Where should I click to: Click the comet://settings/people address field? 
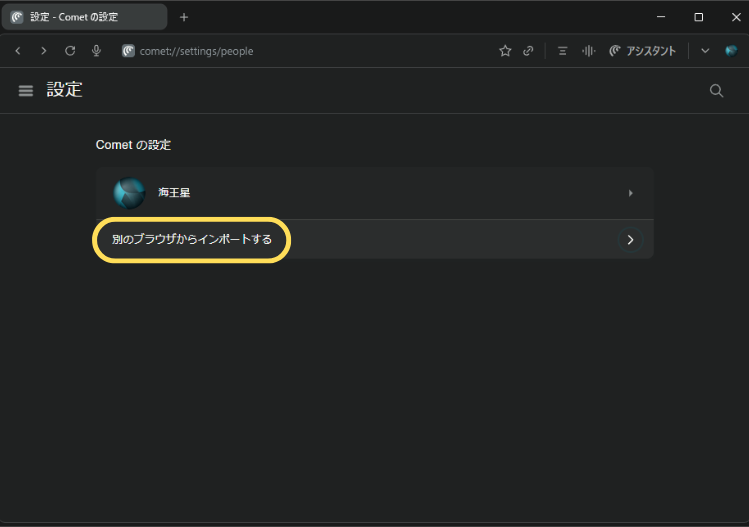coord(300,51)
